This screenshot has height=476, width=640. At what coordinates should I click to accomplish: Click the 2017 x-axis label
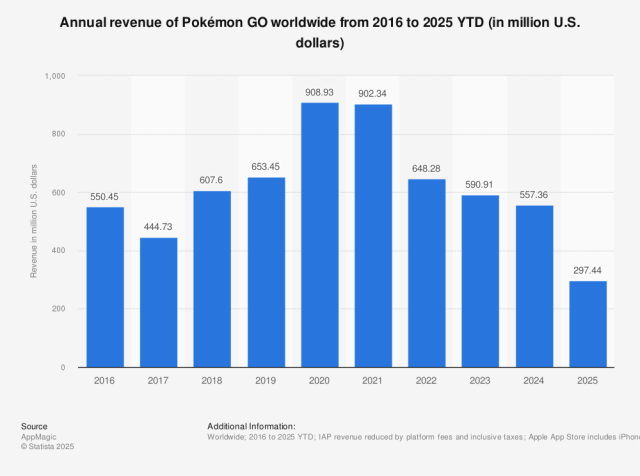(158, 381)
